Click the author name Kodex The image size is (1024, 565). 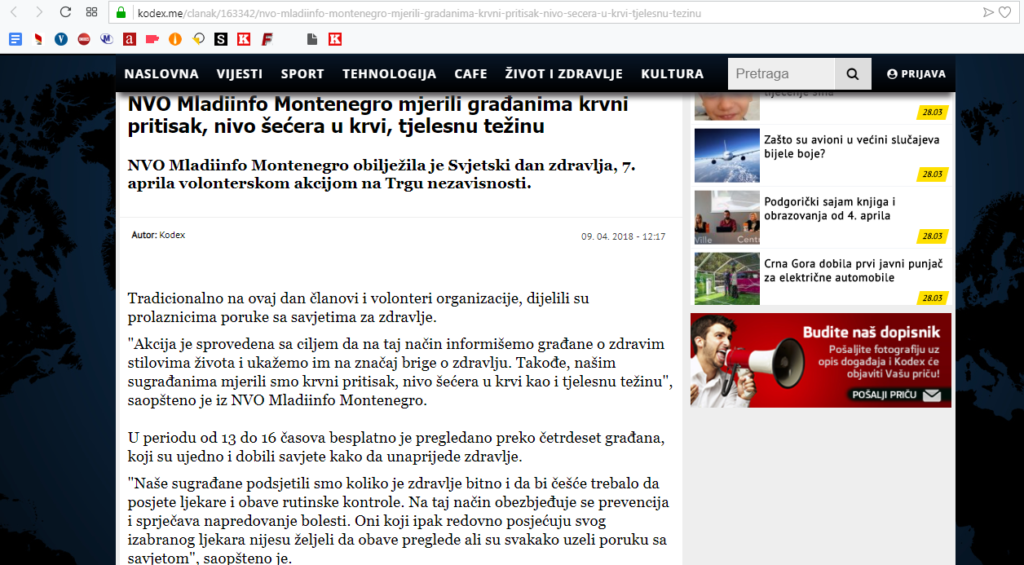[x=172, y=235]
